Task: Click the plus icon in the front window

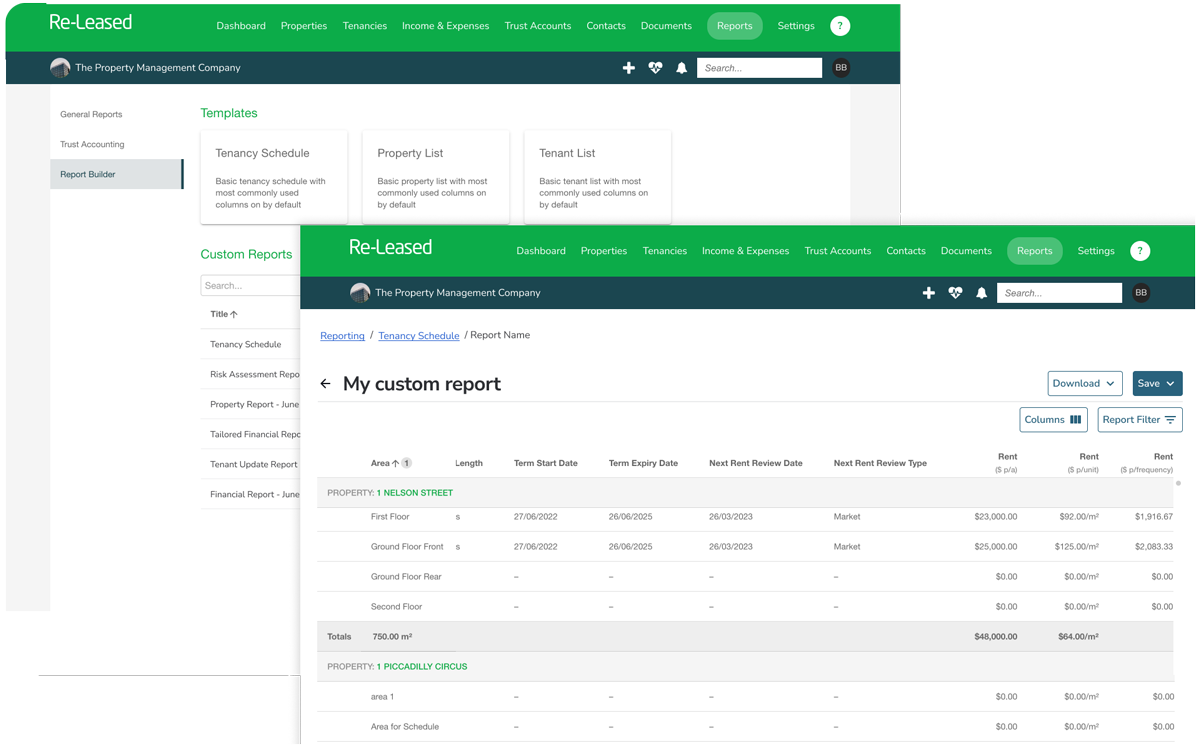Action: (928, 293)
